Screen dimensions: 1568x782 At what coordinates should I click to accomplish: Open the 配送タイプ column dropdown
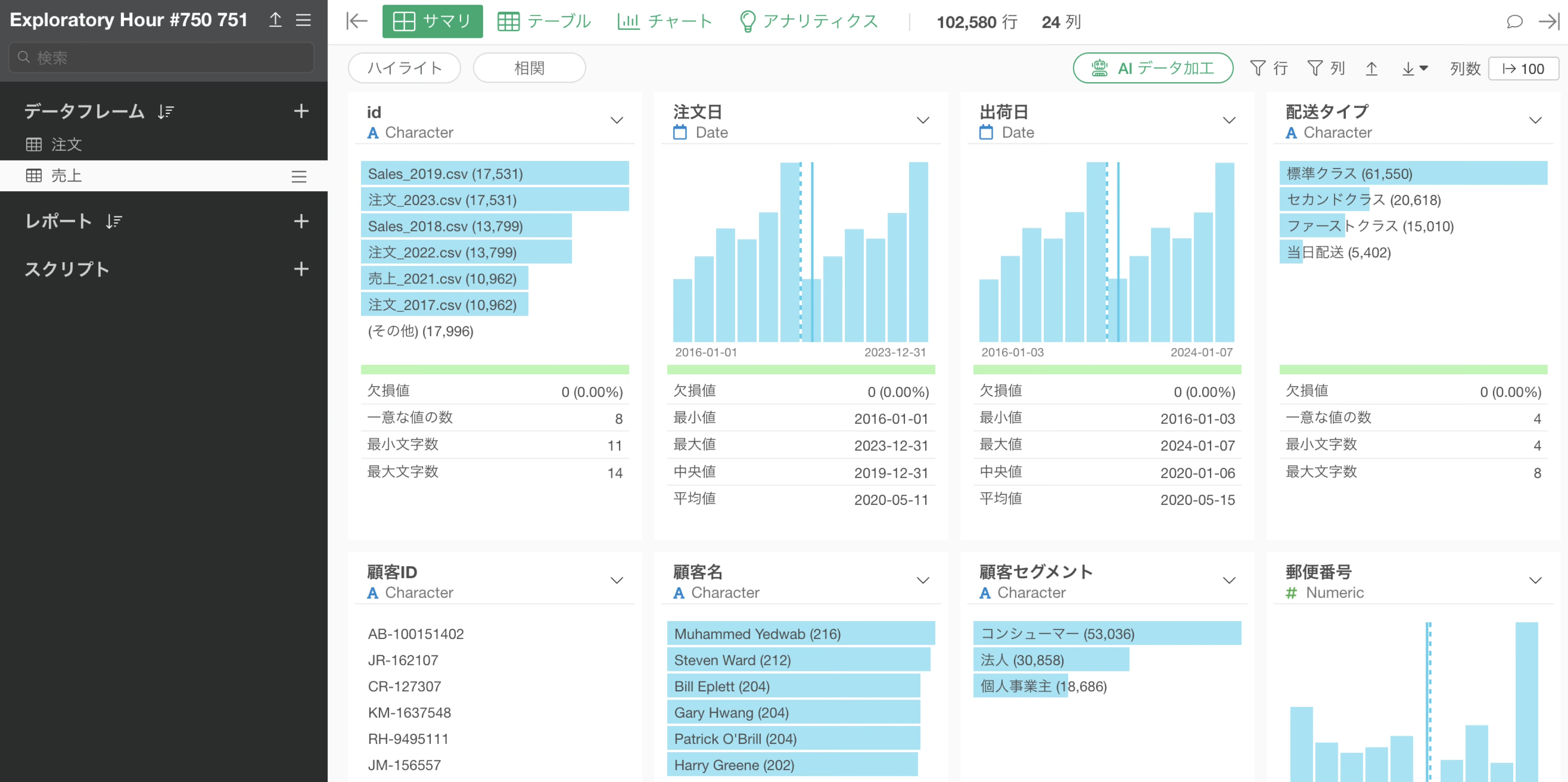click(1535, 121)
